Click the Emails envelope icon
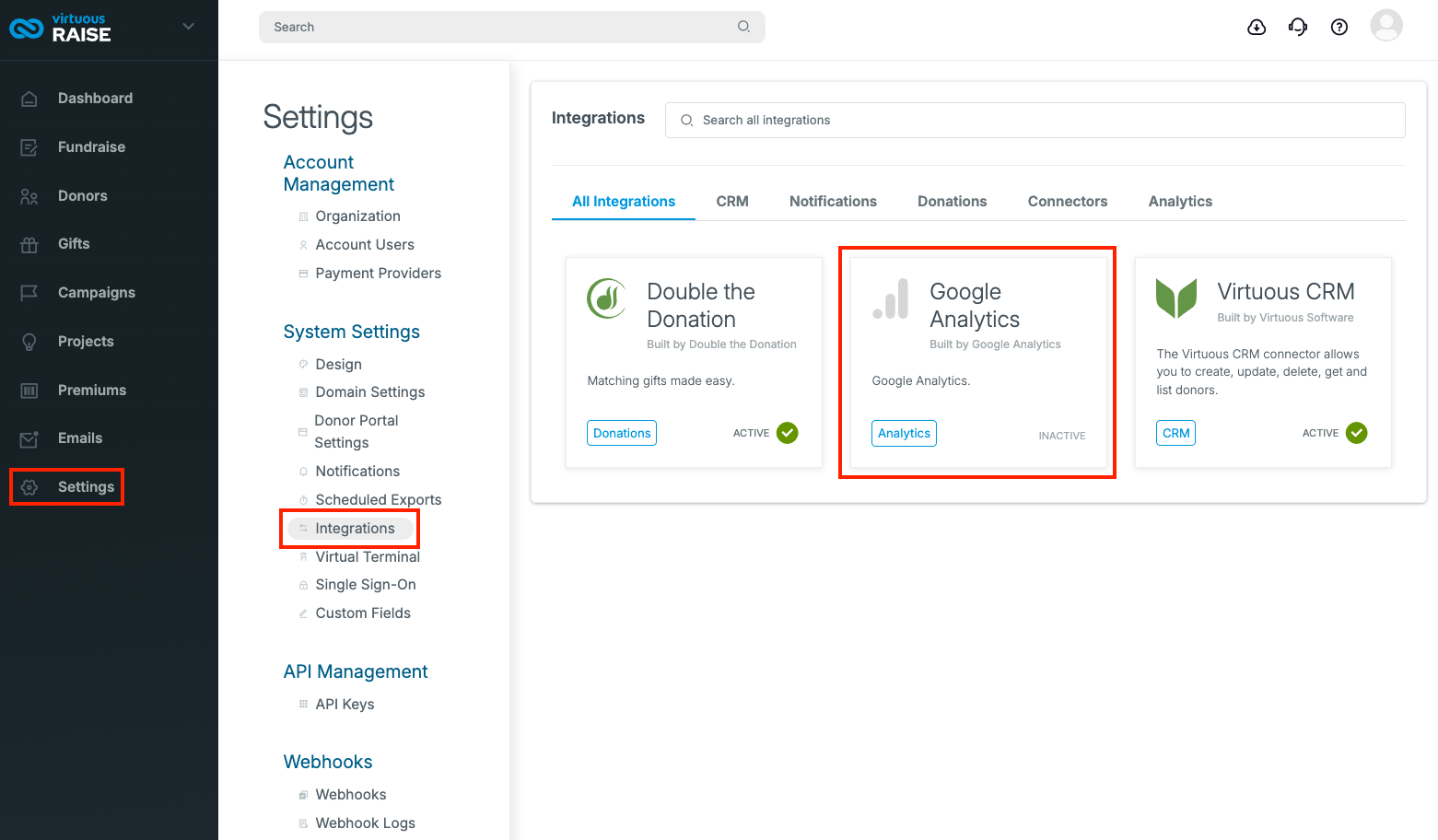1438x840 pixels. tap(29, 438)
